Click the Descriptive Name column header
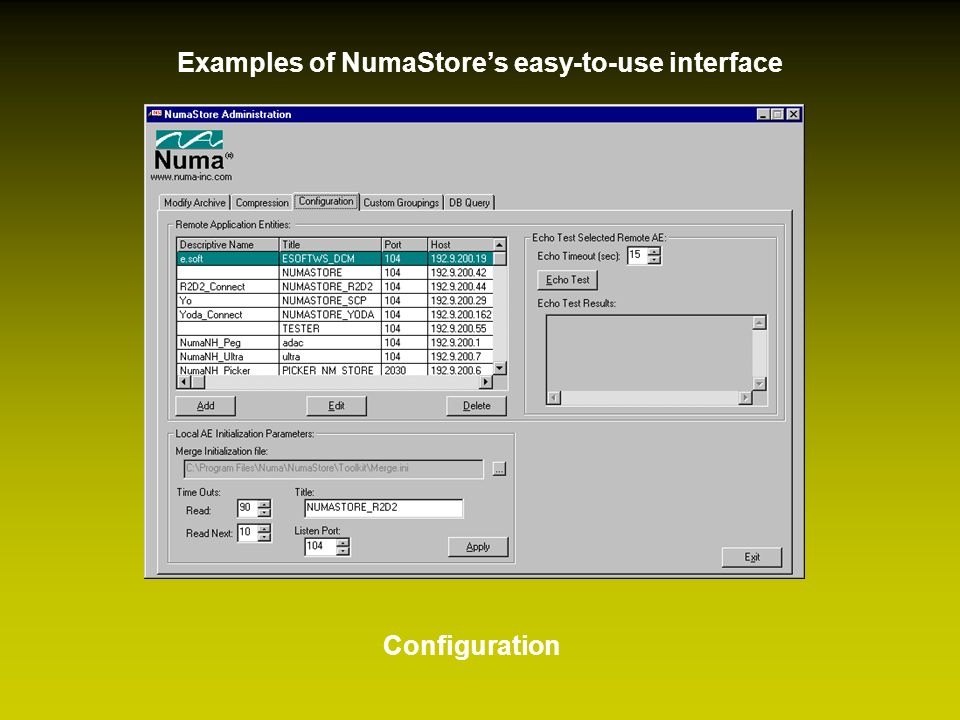 click(227, 244)
